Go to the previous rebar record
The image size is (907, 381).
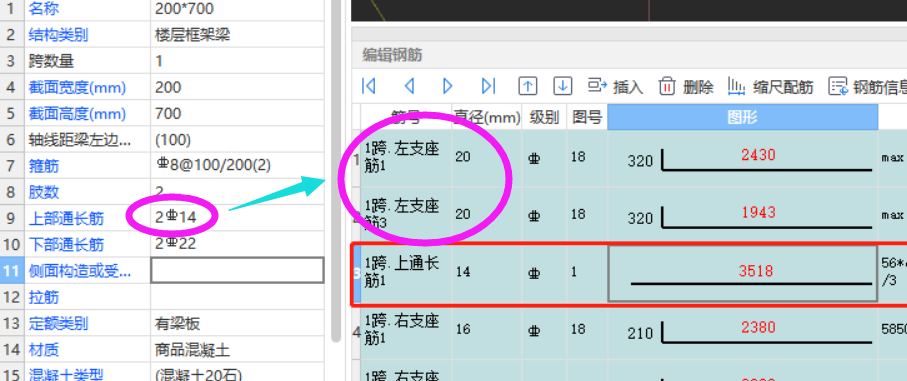tap(409, 86)
